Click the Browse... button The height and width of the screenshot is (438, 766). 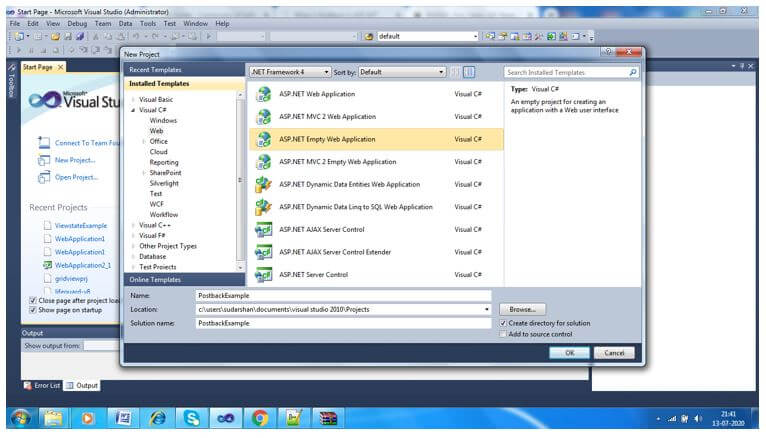click(x=522, y=310)
